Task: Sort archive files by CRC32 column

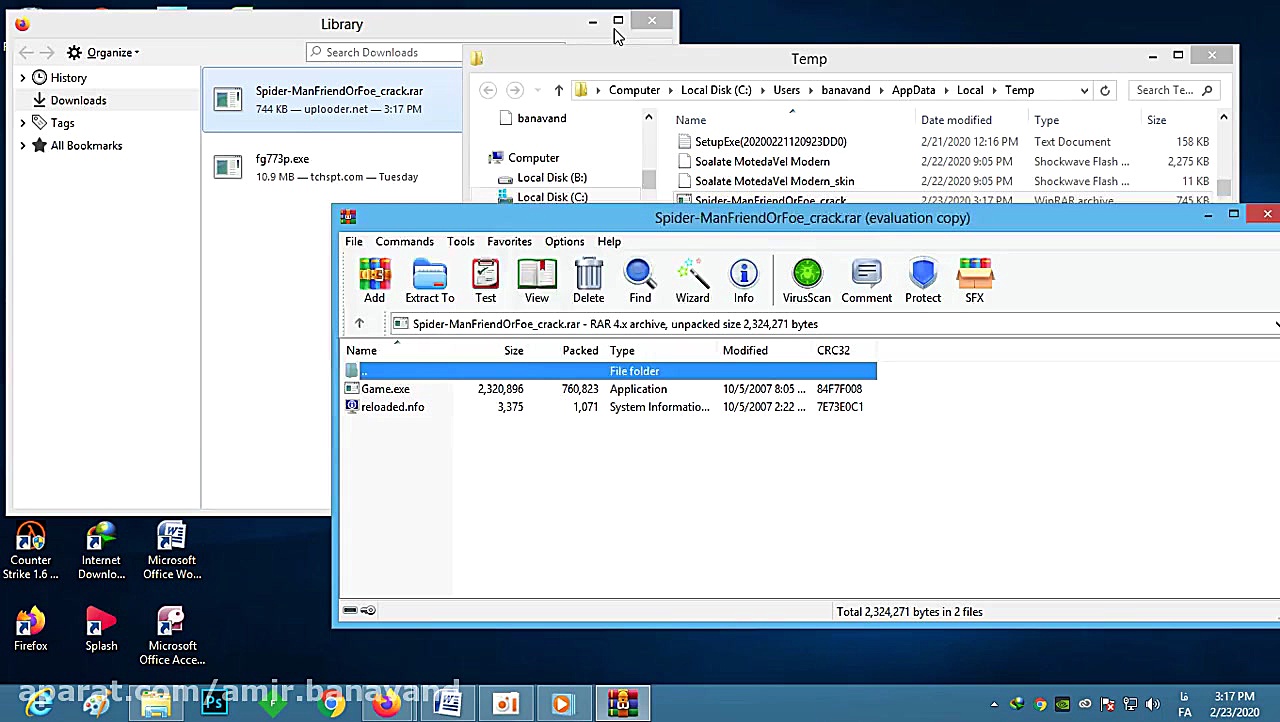Action: pos(833,351)
